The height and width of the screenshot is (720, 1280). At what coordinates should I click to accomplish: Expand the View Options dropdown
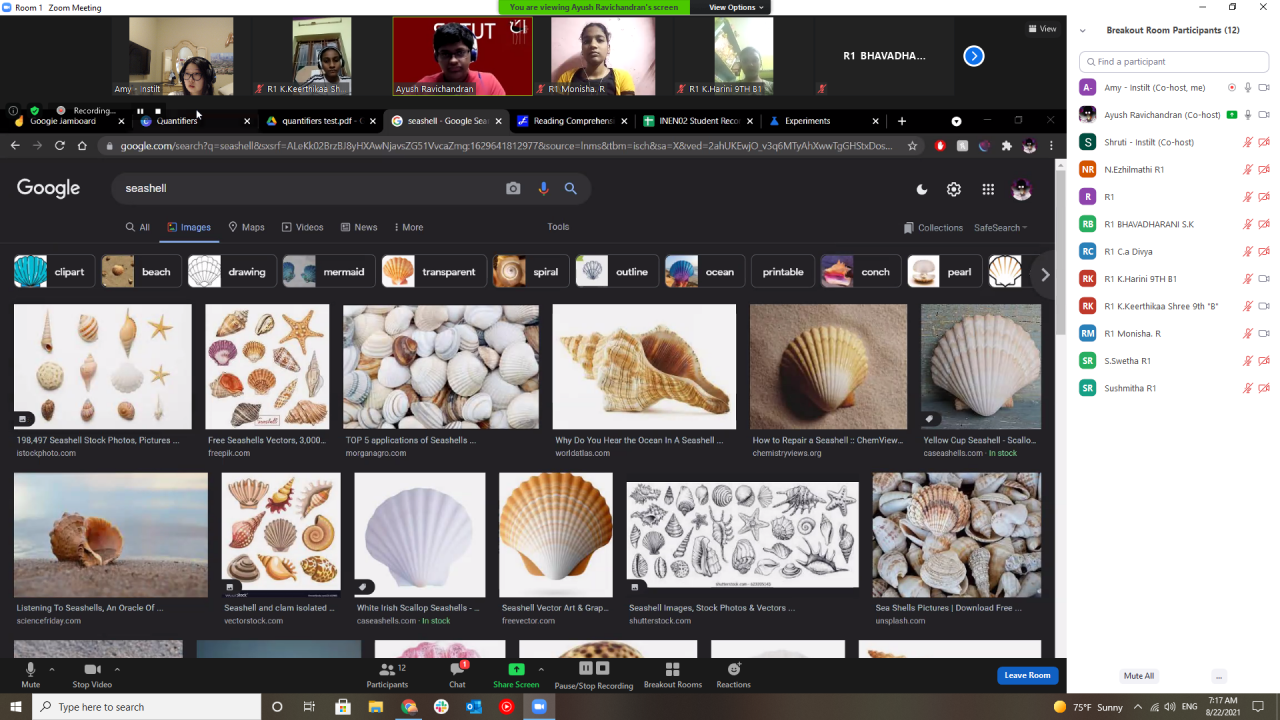736,7
